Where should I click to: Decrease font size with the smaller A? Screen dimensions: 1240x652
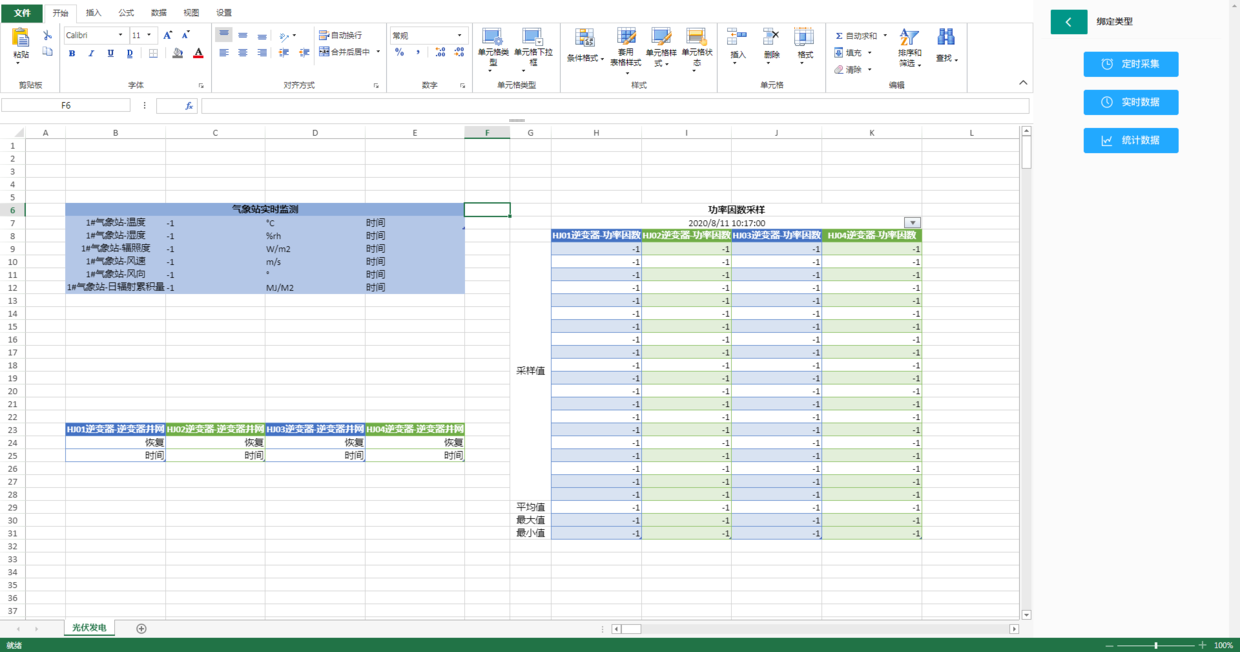click(x=186, y=35)
